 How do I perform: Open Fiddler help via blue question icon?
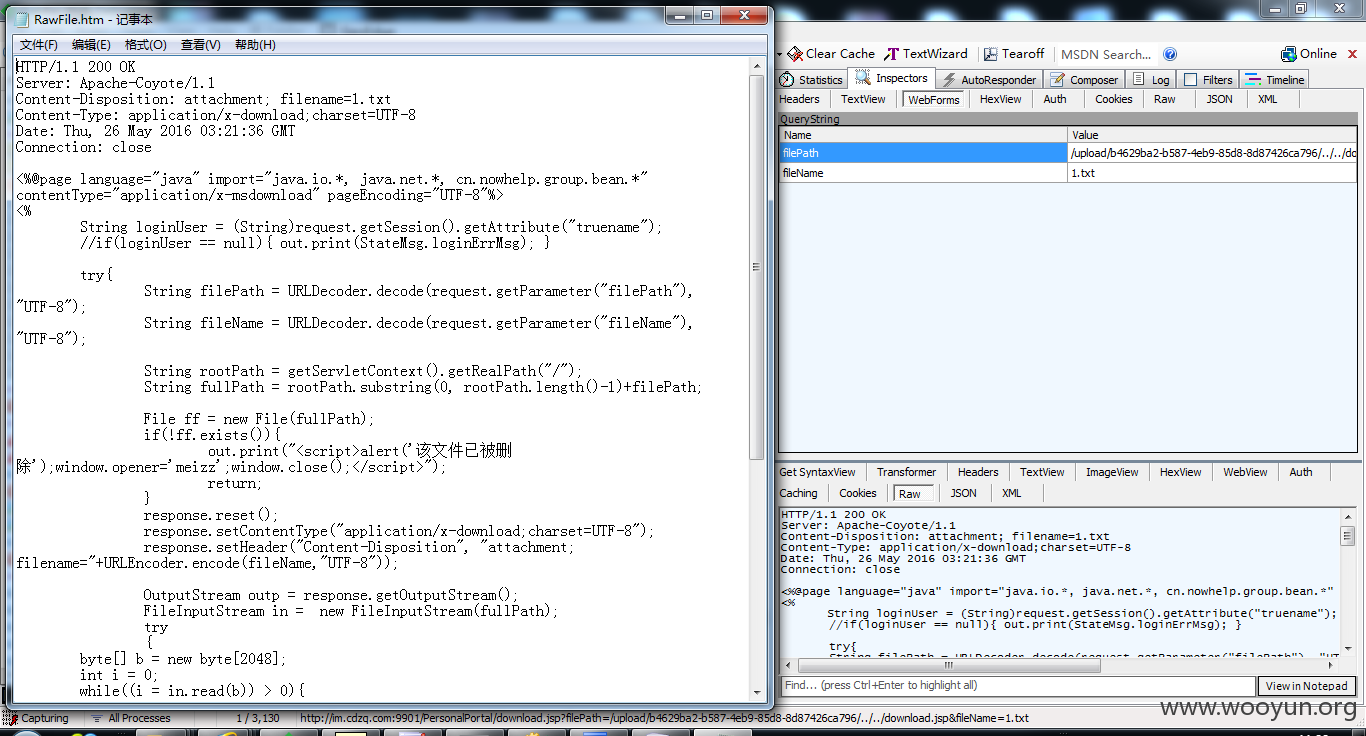1170,54
